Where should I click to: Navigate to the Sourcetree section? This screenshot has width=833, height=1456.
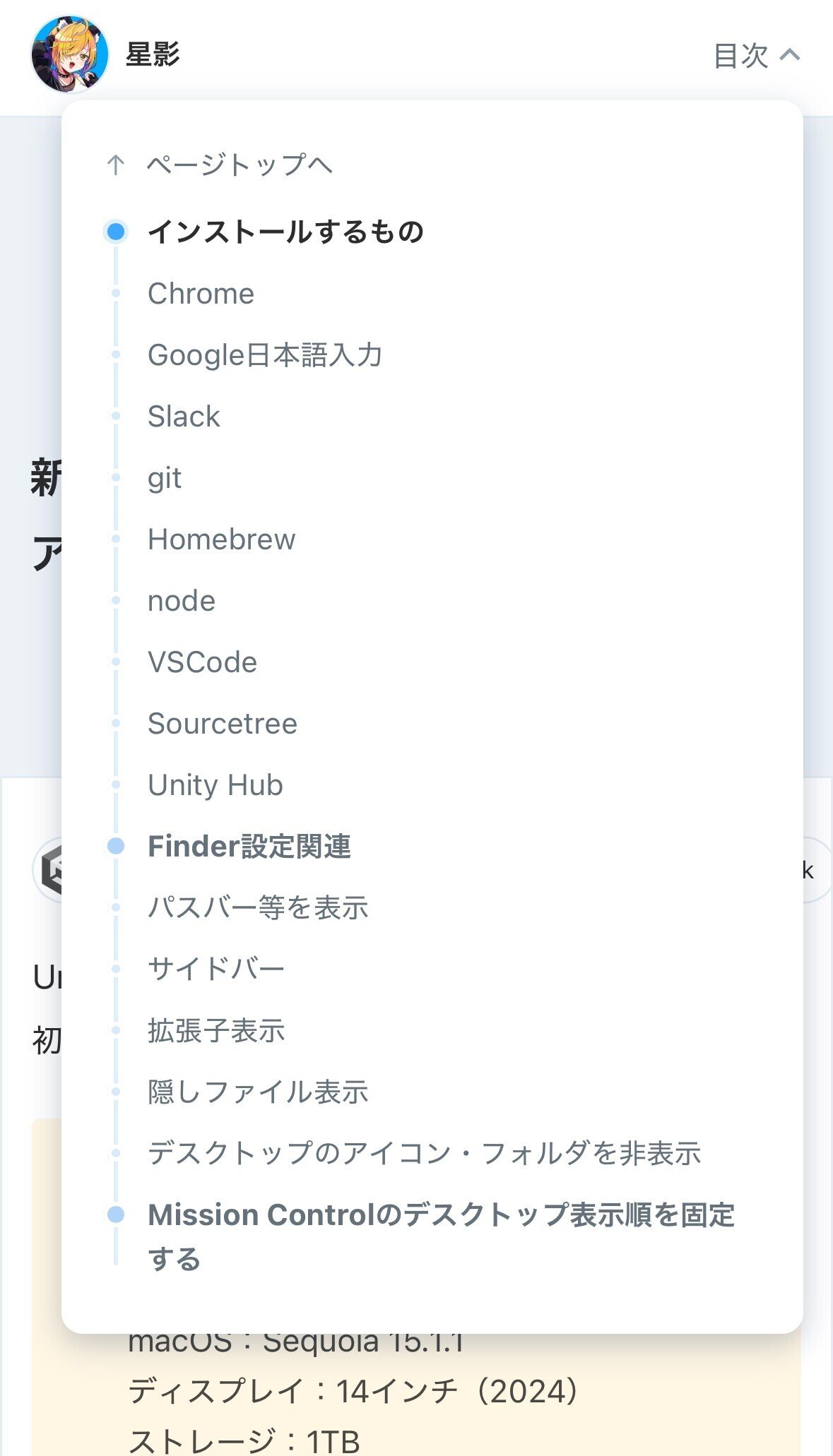pyautogui.click(x=223, y=723)
